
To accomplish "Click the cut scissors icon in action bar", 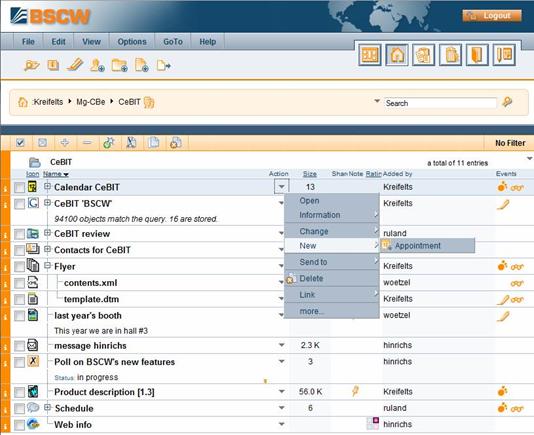I will [x=131, y=142].
